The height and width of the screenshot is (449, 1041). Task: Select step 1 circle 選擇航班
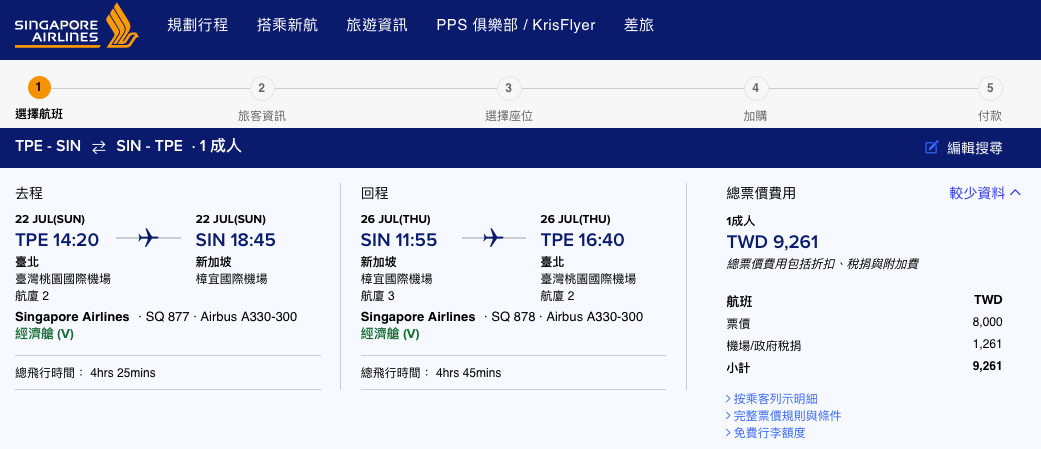pyautogui.click(x=39, y=88)
